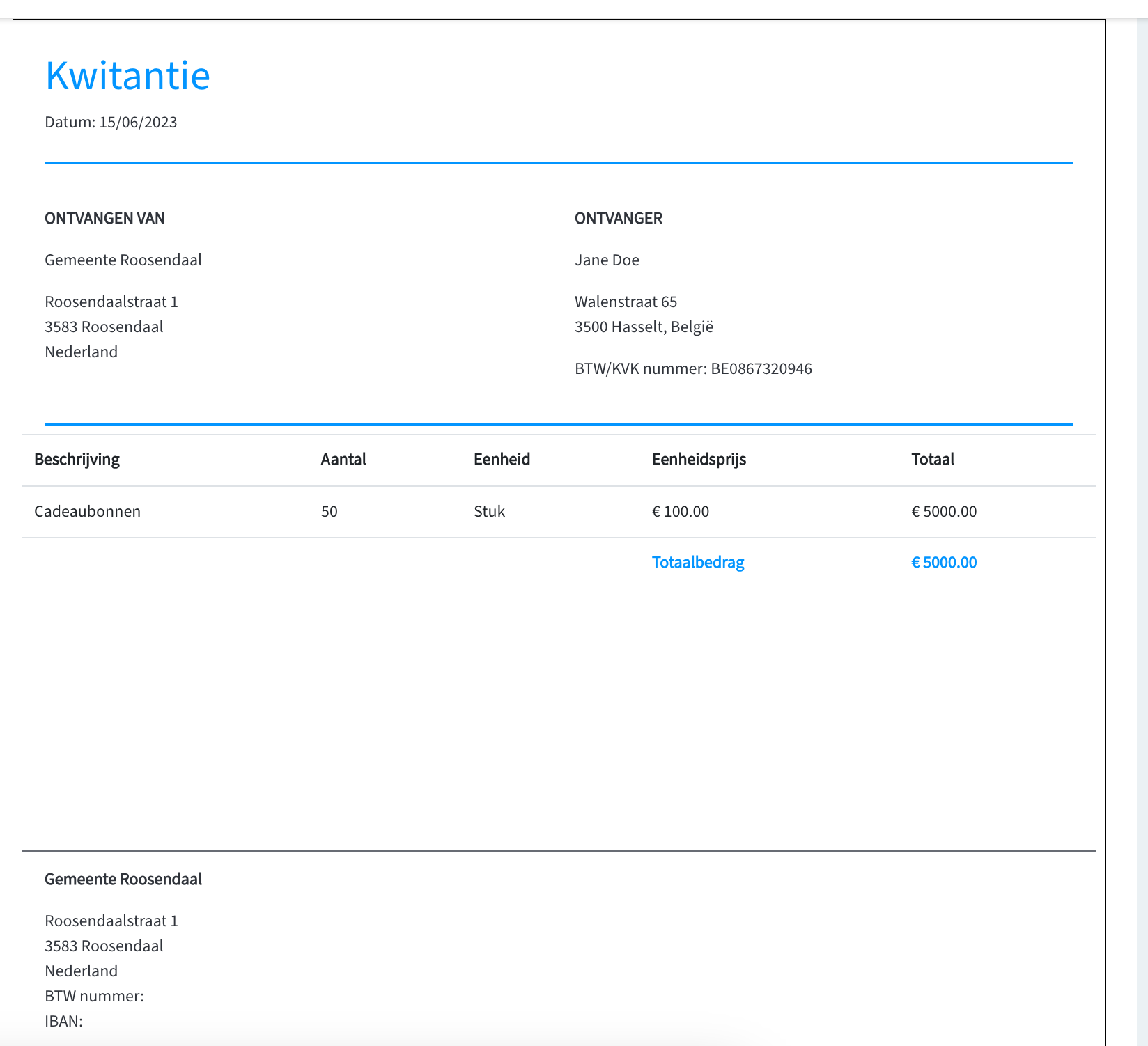Select "Gemeente Roosendaal" under ONTVANGEN VAN
This screenshot has height=1046, width=1148.
pyautogui.click(x=123, y=260)
